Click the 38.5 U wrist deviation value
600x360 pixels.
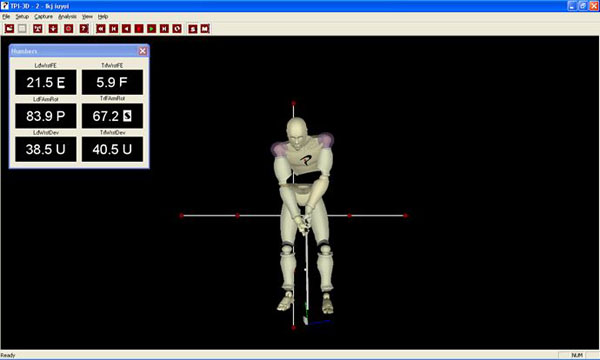coord(46,149)
